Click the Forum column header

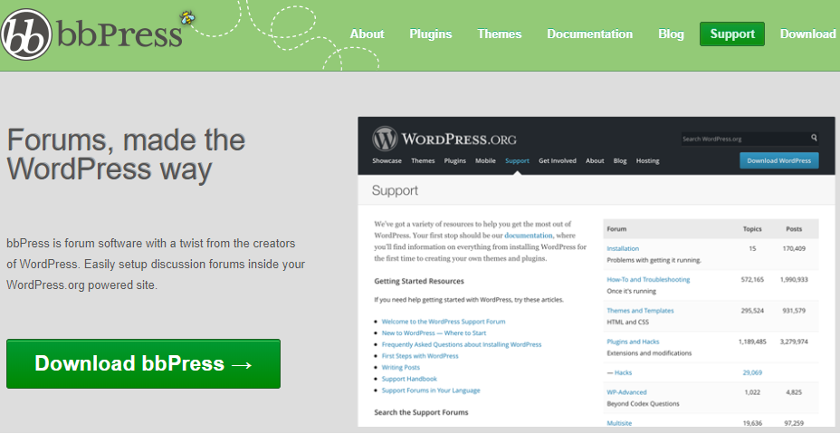click(617, 229)
